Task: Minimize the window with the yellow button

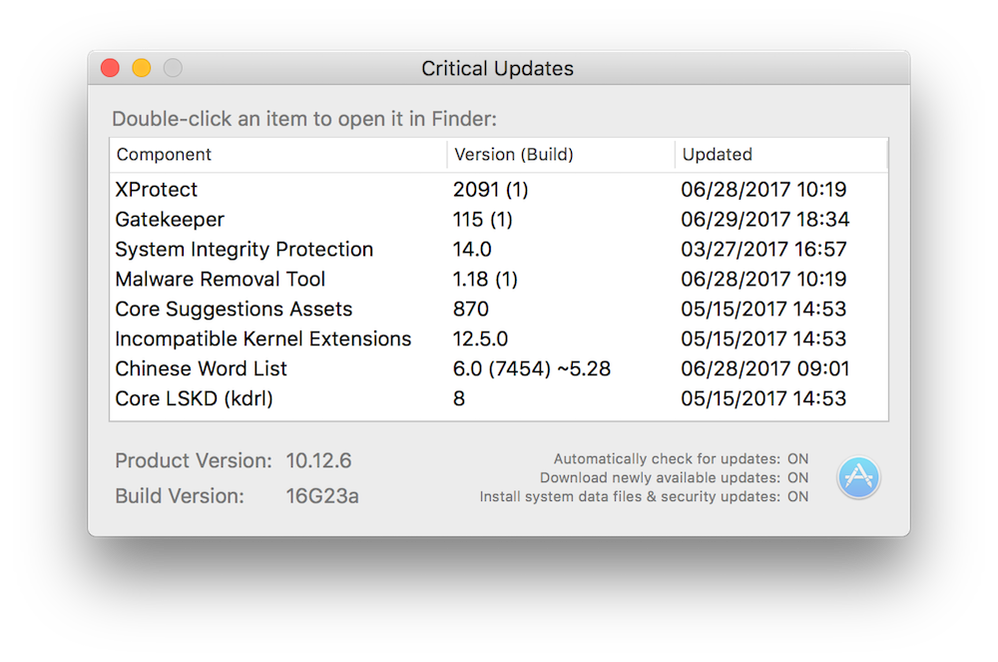Action: coord(141,67)
